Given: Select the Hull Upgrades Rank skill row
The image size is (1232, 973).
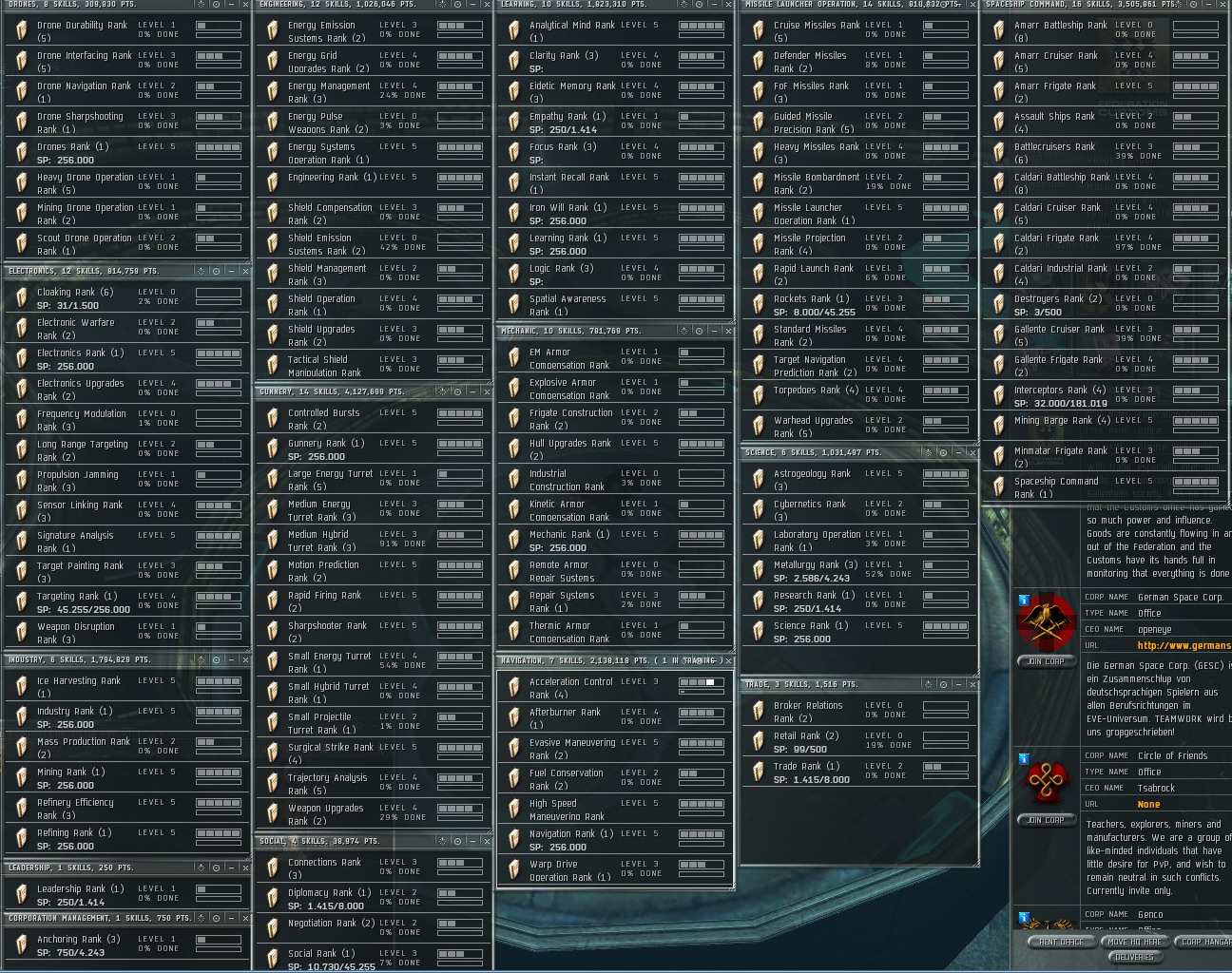Looking at the screenshot, I should (x=614, y=449).
